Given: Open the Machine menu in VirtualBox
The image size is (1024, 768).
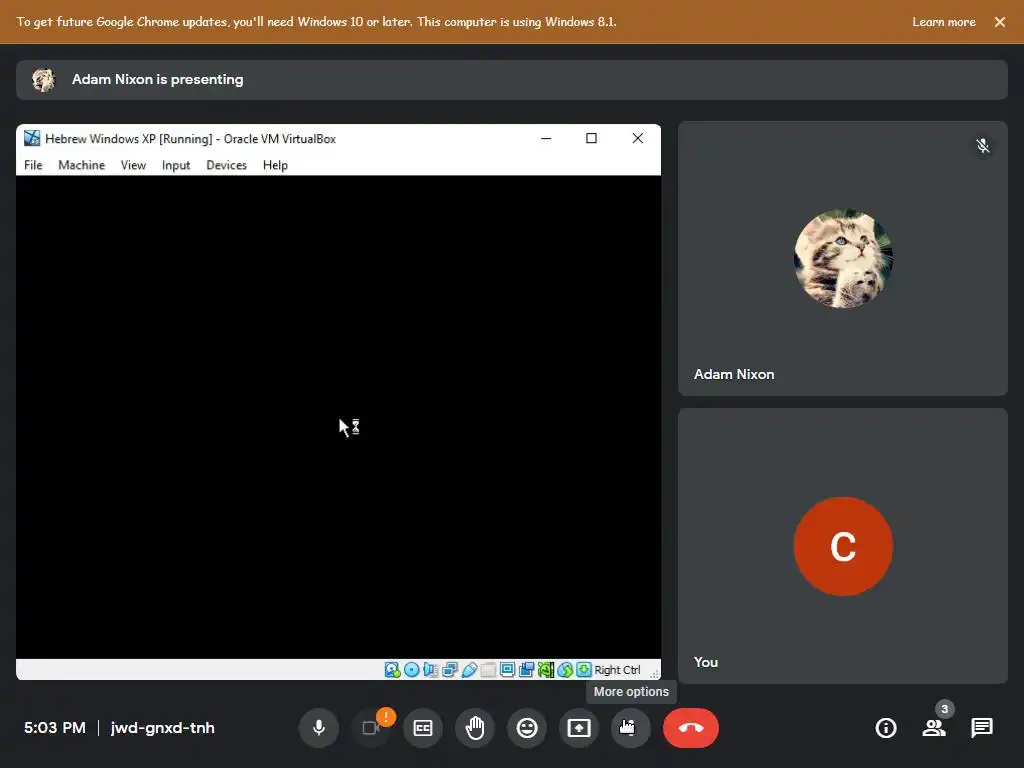Looking at the screenshot, I should [82, 165].
